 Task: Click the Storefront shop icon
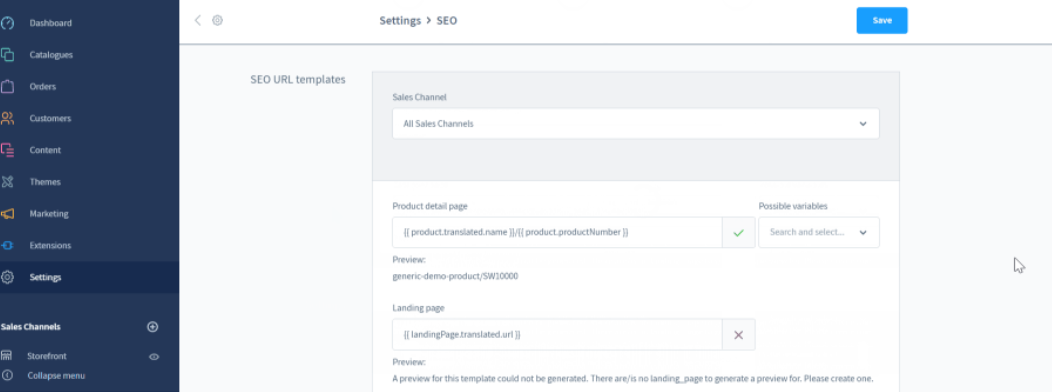7,356
